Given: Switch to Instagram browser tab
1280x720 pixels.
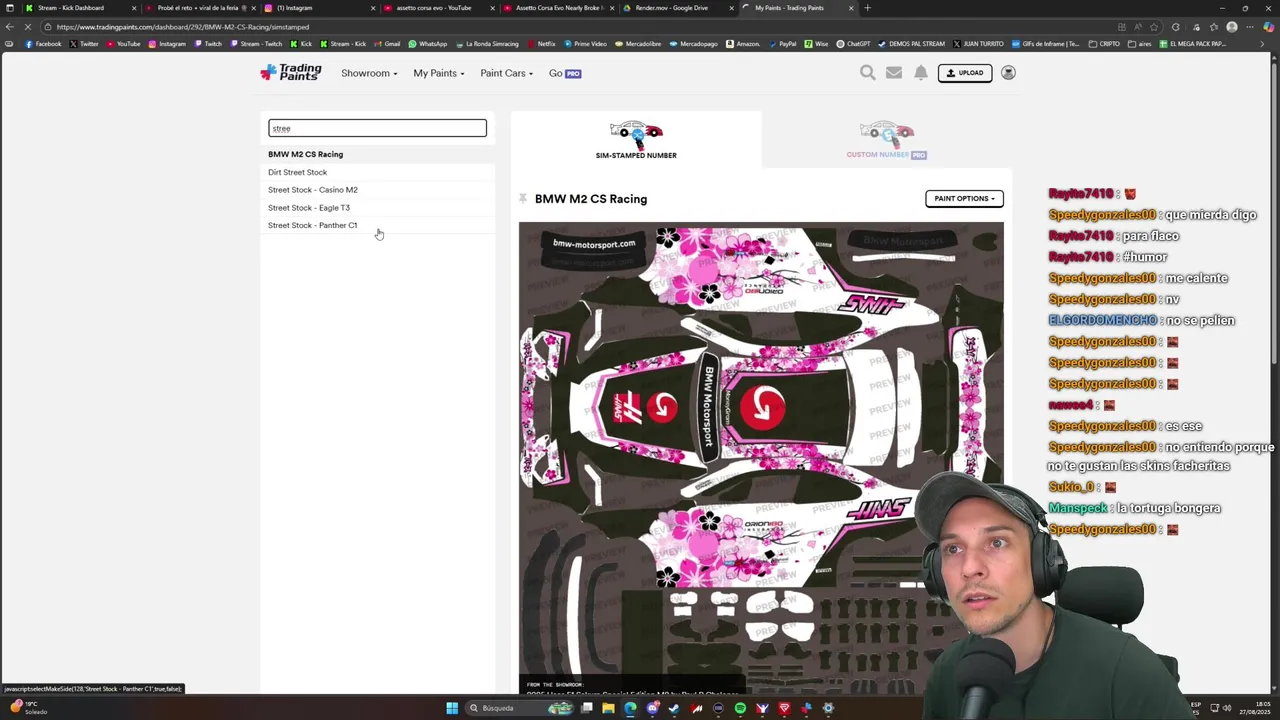Looking at the screenshot, I should pos(320,8).
